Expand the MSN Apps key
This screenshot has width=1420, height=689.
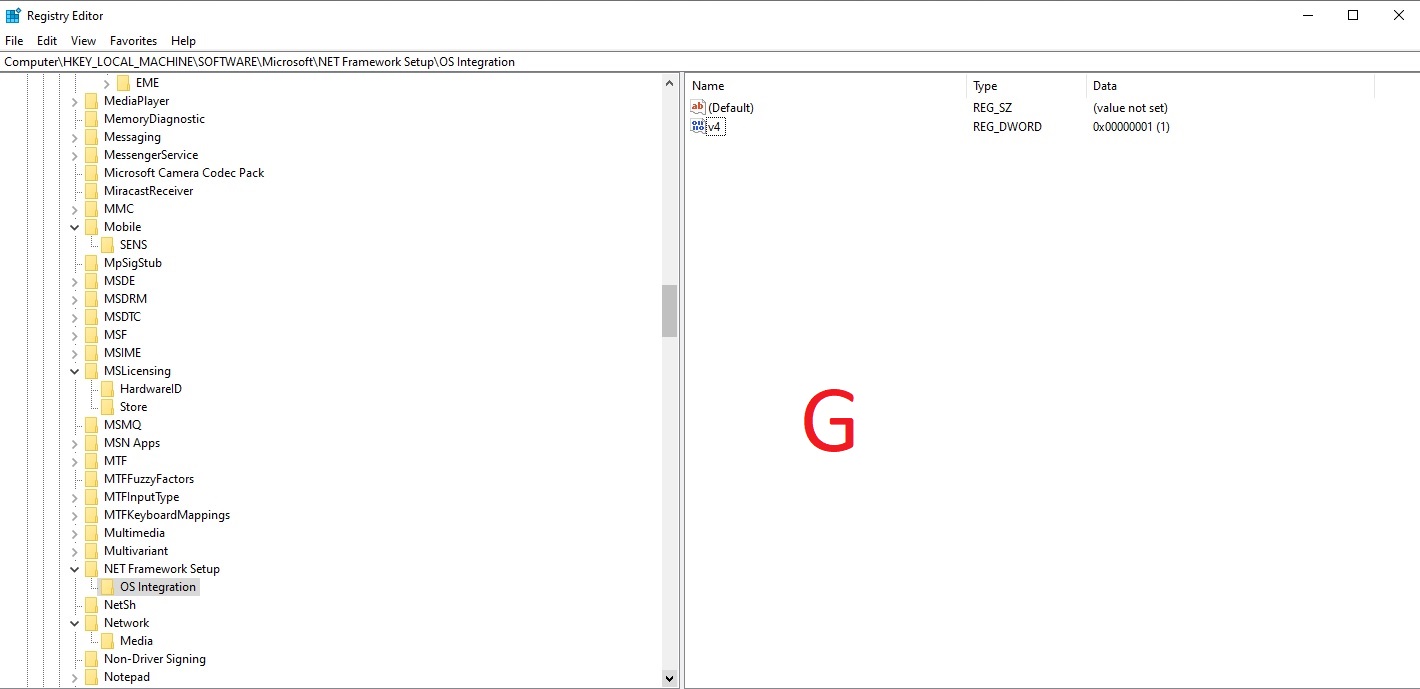pyautogui.click(x=75, y=443)
